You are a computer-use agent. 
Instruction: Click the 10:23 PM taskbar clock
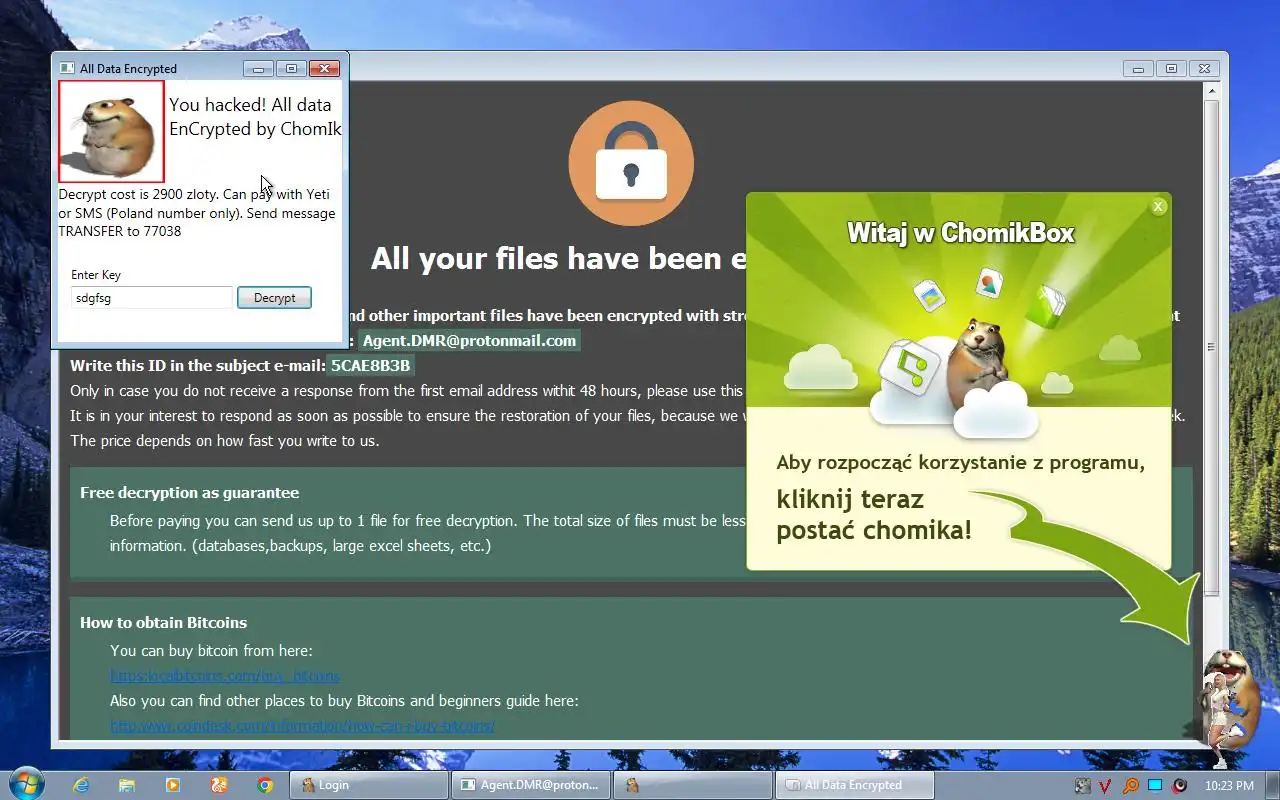(1229, 785)
